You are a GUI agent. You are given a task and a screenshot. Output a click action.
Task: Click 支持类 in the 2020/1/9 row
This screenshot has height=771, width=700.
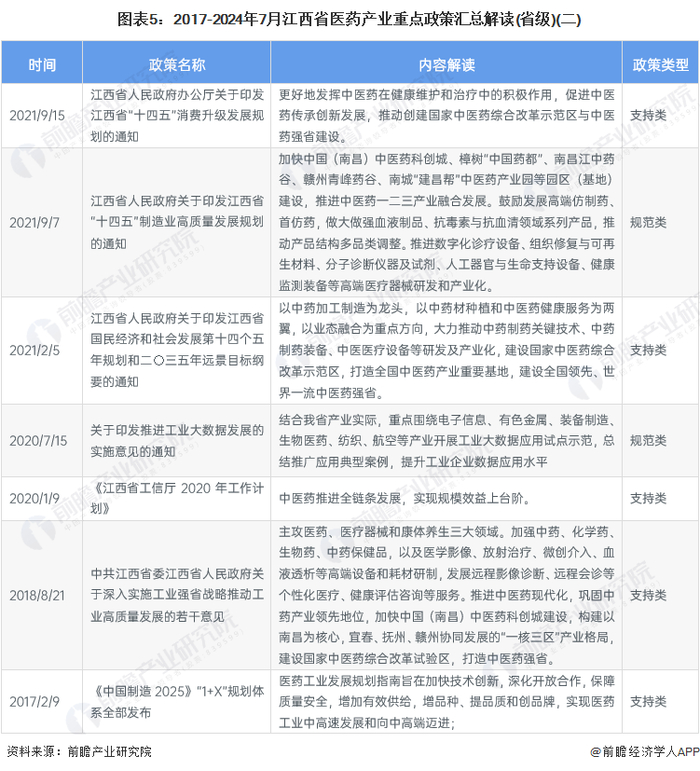(648, 499)
